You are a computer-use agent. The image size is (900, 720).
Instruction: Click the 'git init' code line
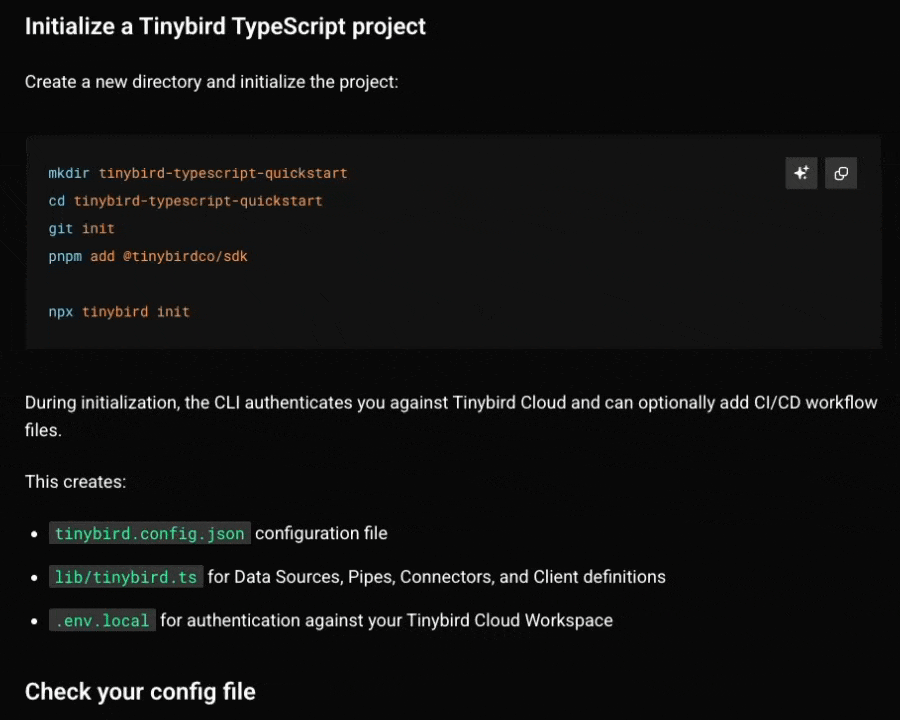pos(82,229)
